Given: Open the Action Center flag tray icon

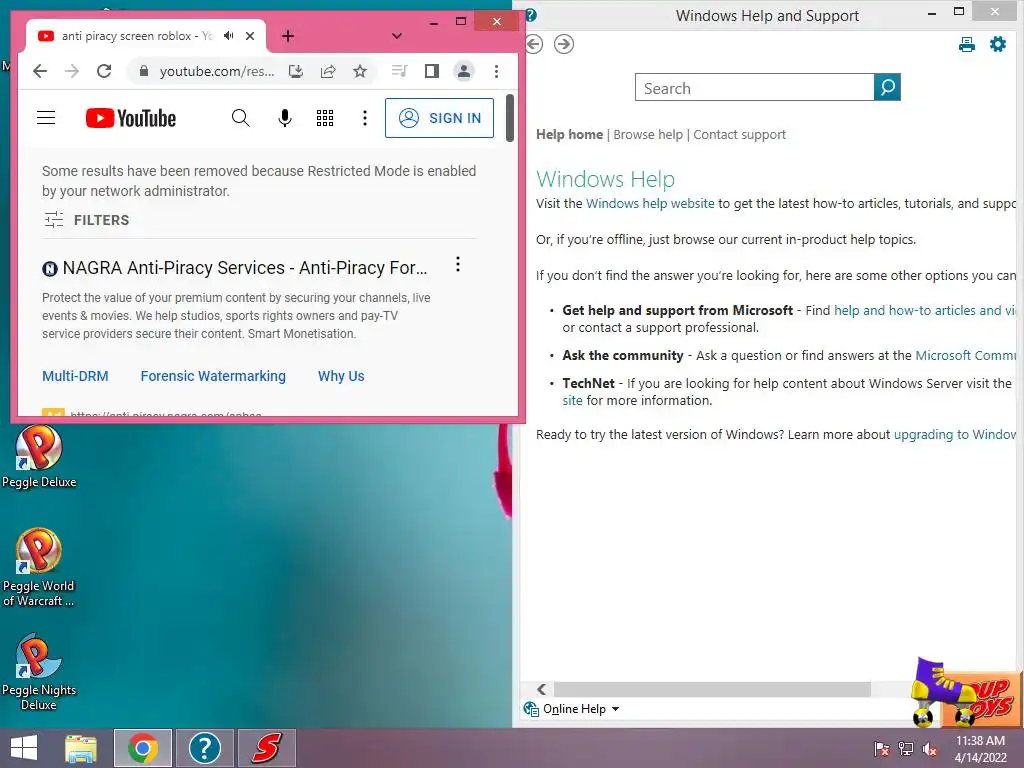Looking at the screenshot, I should tap(881, 749).
